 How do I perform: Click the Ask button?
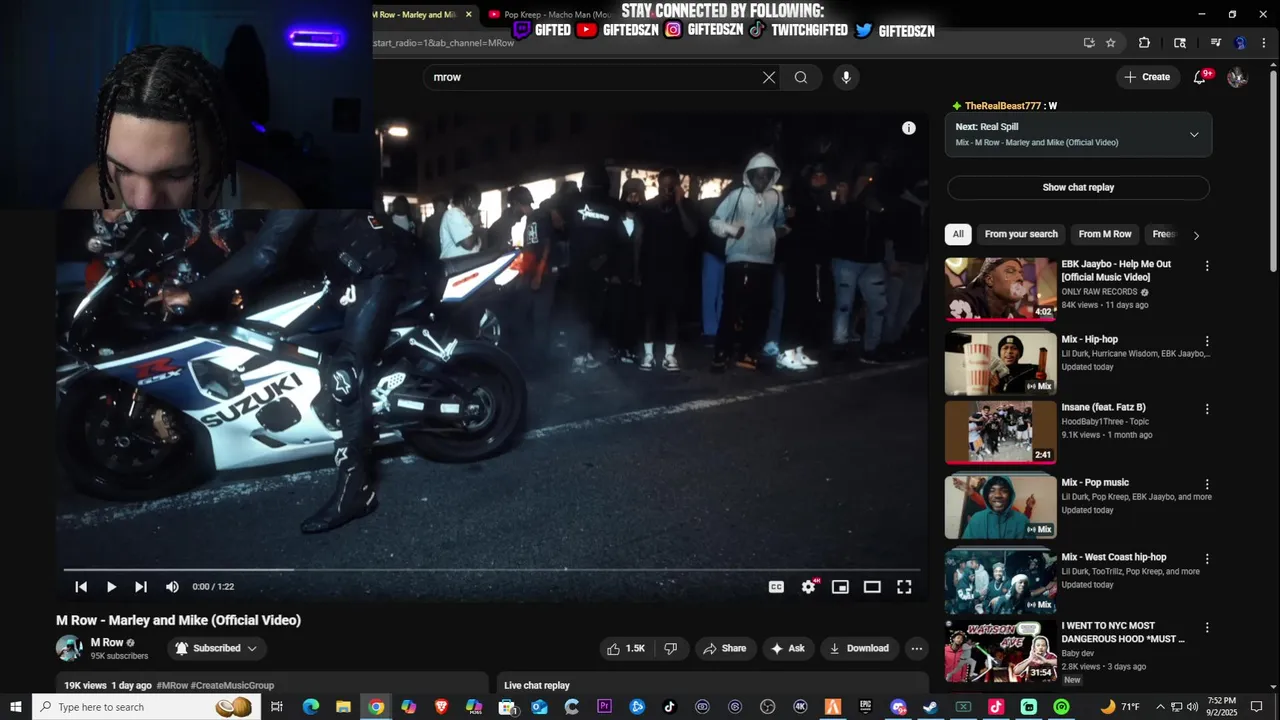(x=788, y=648)
